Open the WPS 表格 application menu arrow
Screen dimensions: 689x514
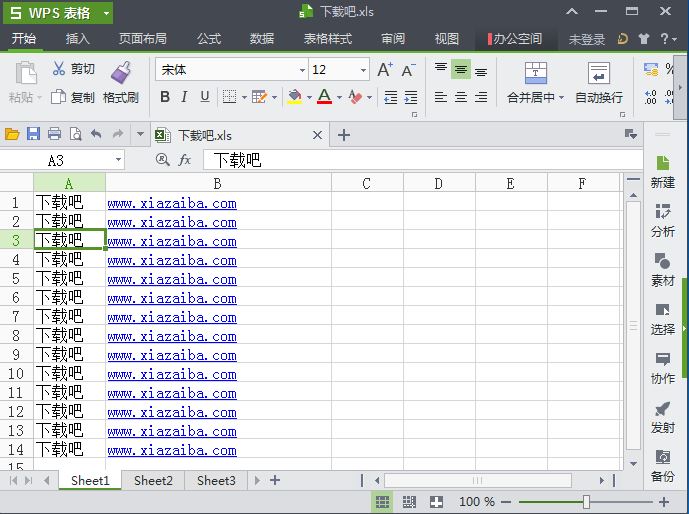[106, 13]
